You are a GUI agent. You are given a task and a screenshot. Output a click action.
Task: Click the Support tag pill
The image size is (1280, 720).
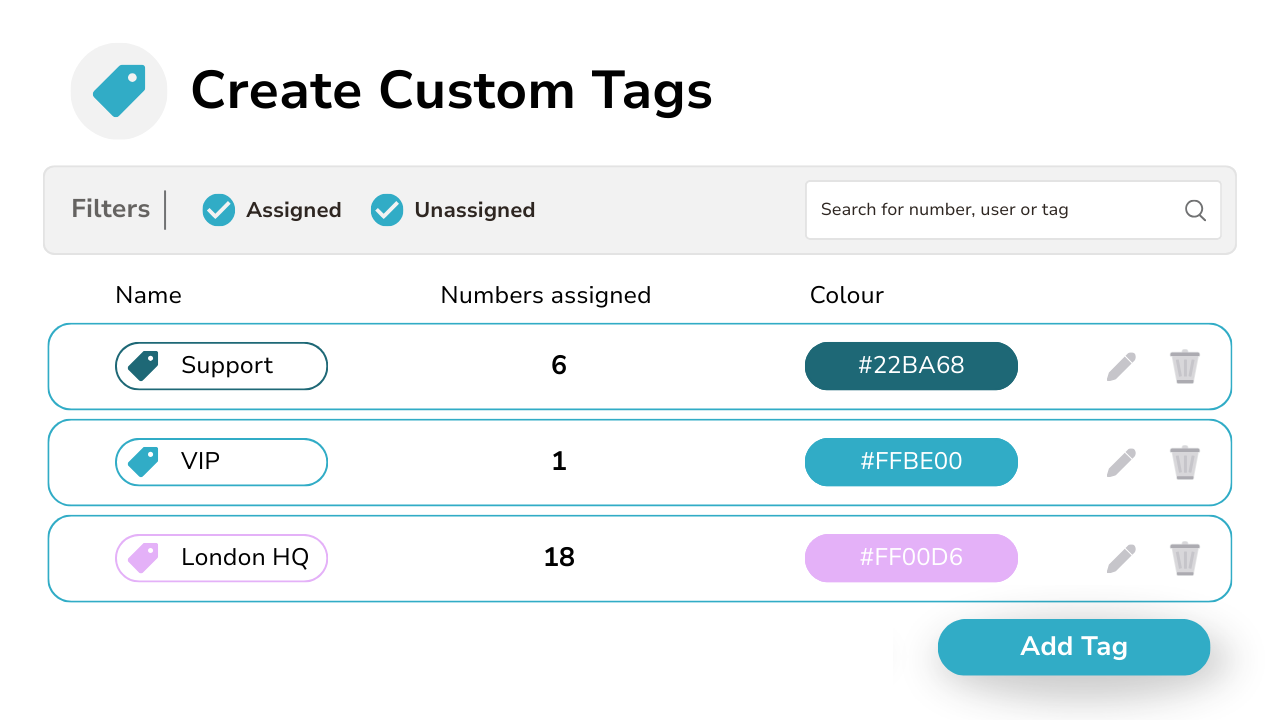pyautogui.click(x=221, y=366)
